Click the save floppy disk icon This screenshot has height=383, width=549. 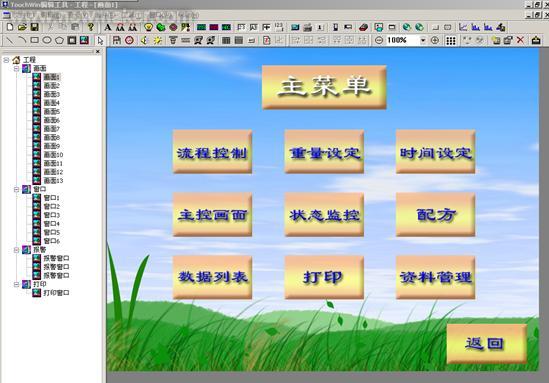[34, 27]
